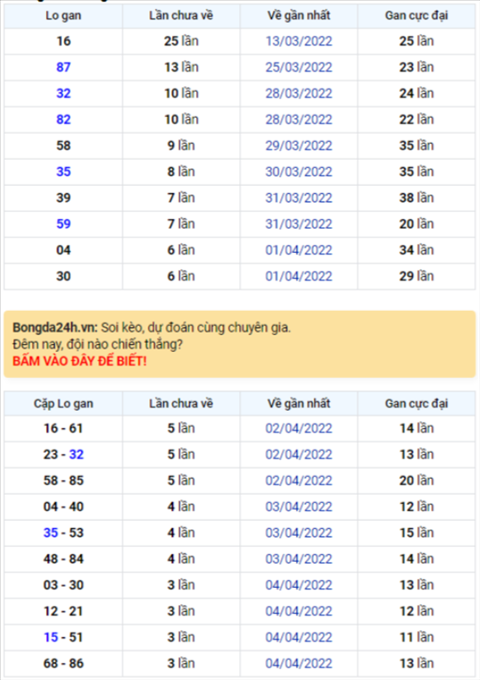480x680 pixels.
Task: Click first table 'Về gần nhất' header
Action: 299,16
